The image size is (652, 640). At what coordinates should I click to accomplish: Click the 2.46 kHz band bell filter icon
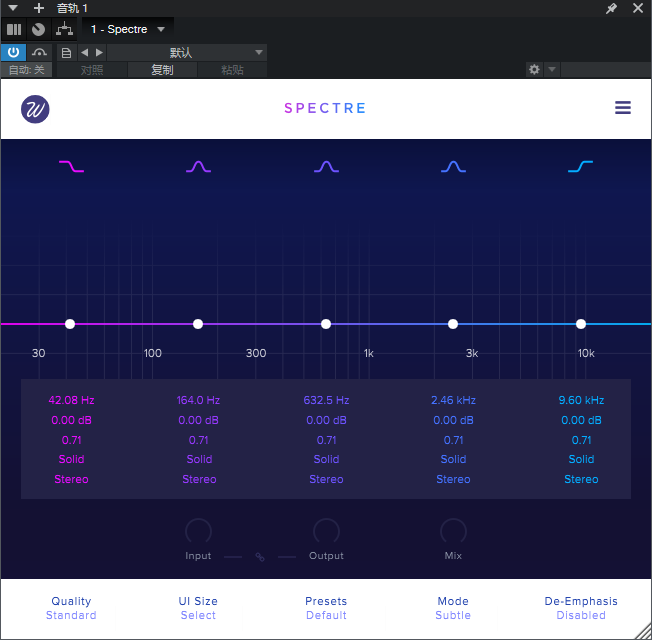pos(453,166)
